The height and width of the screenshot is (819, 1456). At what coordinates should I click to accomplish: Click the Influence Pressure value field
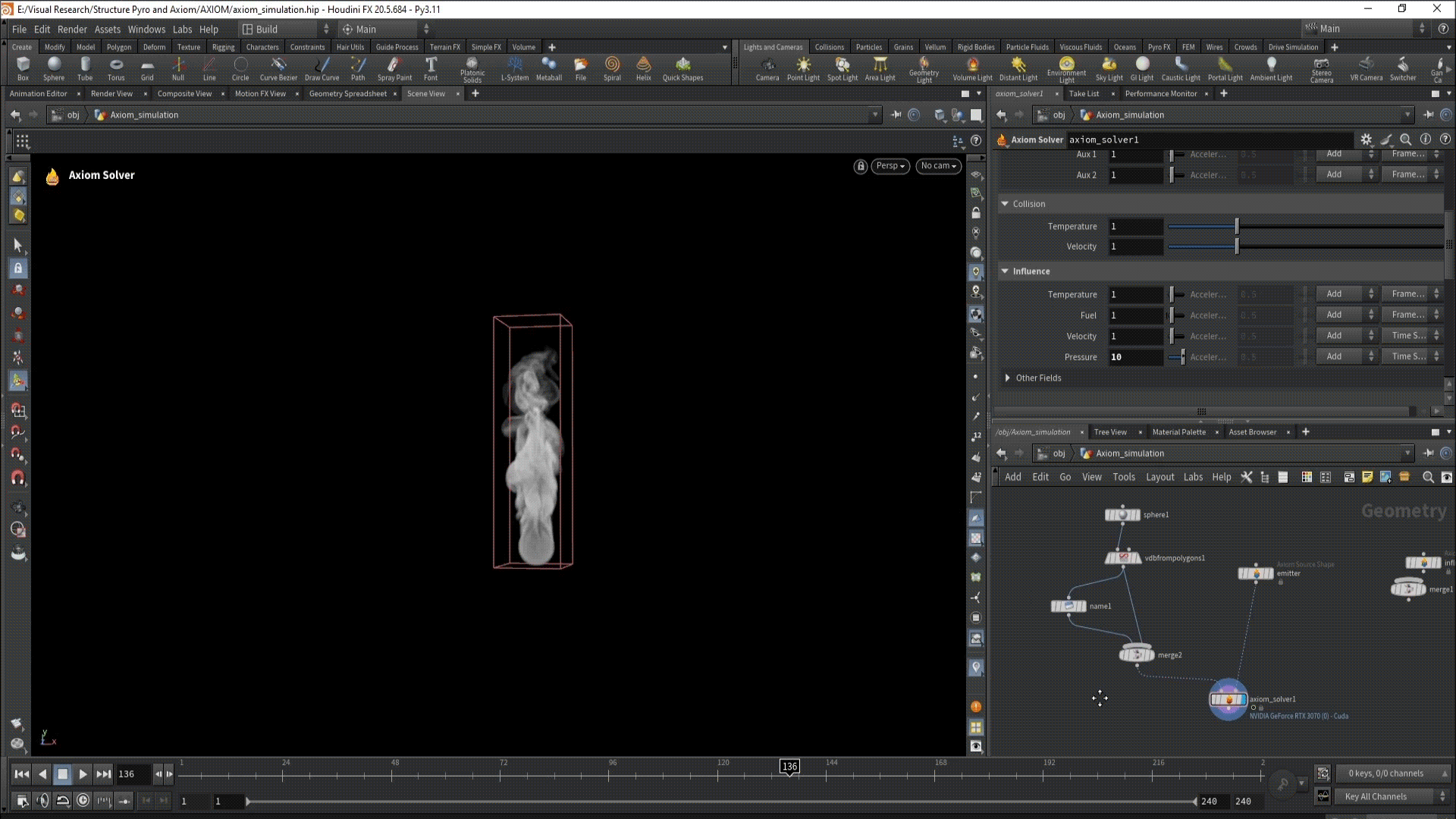1135,357
